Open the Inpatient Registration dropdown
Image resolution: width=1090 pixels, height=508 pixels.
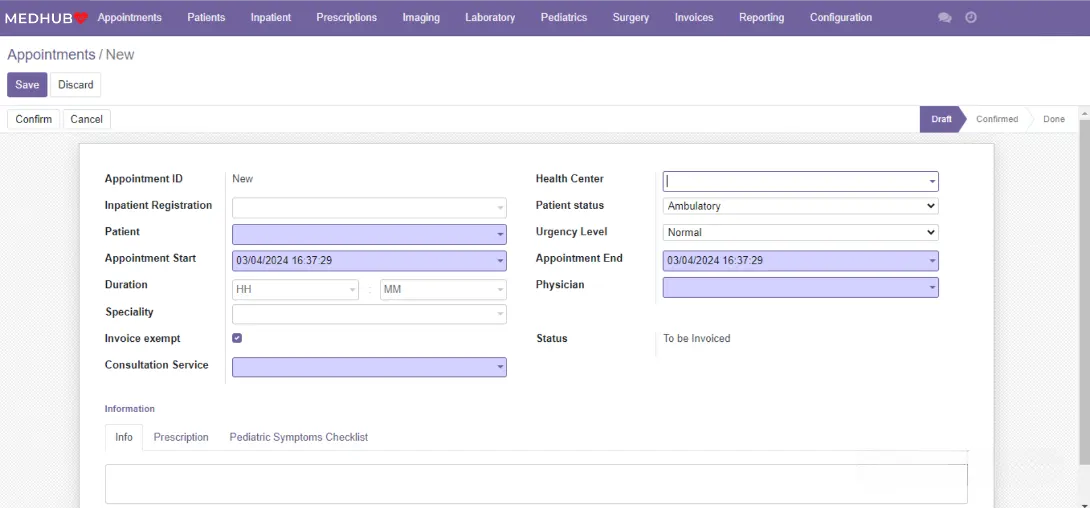[x=369, y=208]
